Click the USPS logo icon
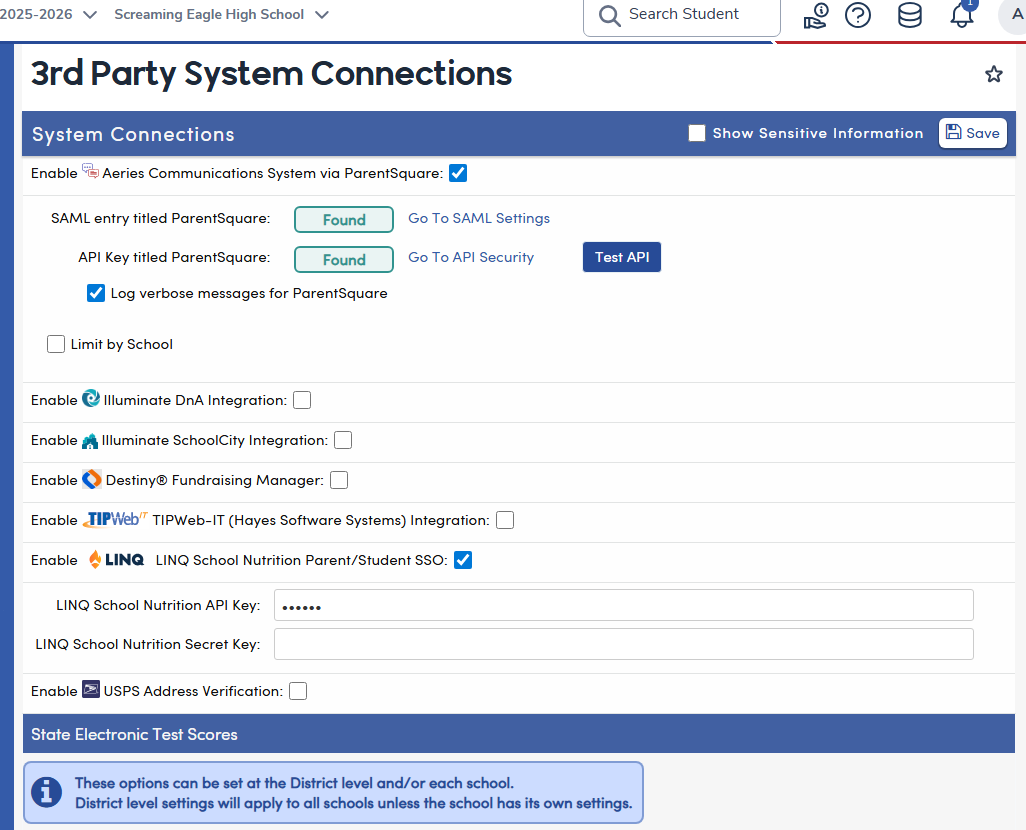Viewport: 1026px width, 830px height. coord(90,689)
